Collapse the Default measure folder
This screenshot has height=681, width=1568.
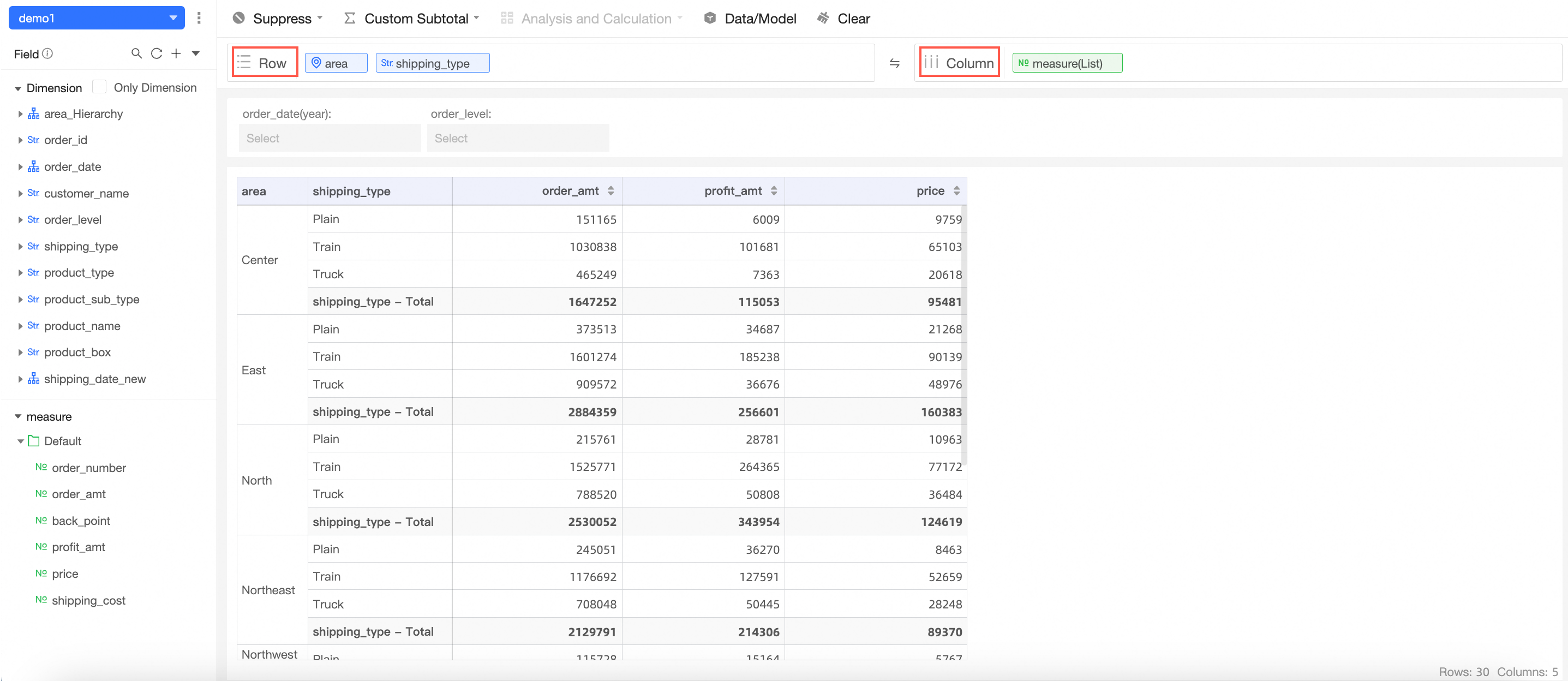pos(20,441)
